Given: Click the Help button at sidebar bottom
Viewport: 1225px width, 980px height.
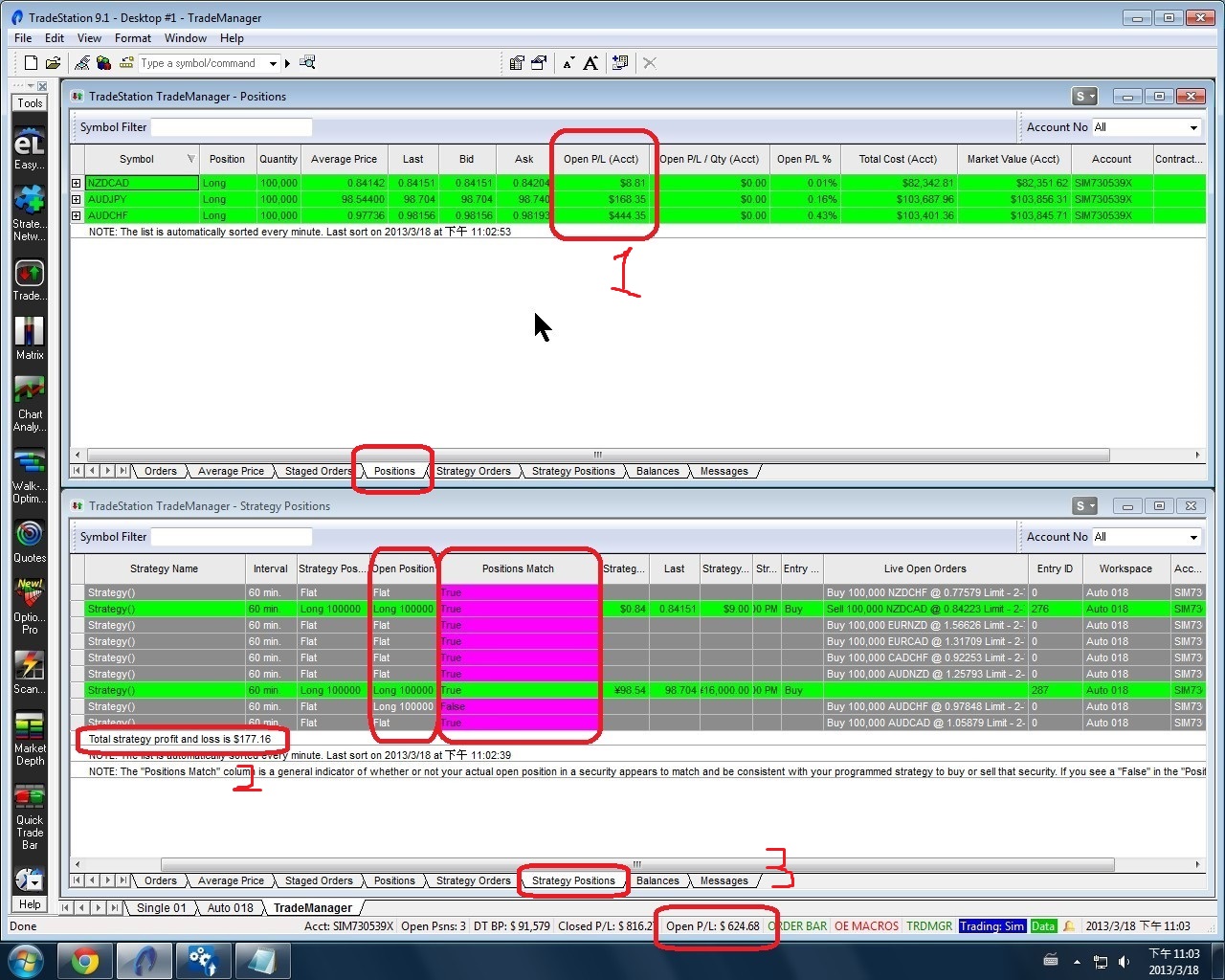Looking at the screenshot, I should [30, 904].
